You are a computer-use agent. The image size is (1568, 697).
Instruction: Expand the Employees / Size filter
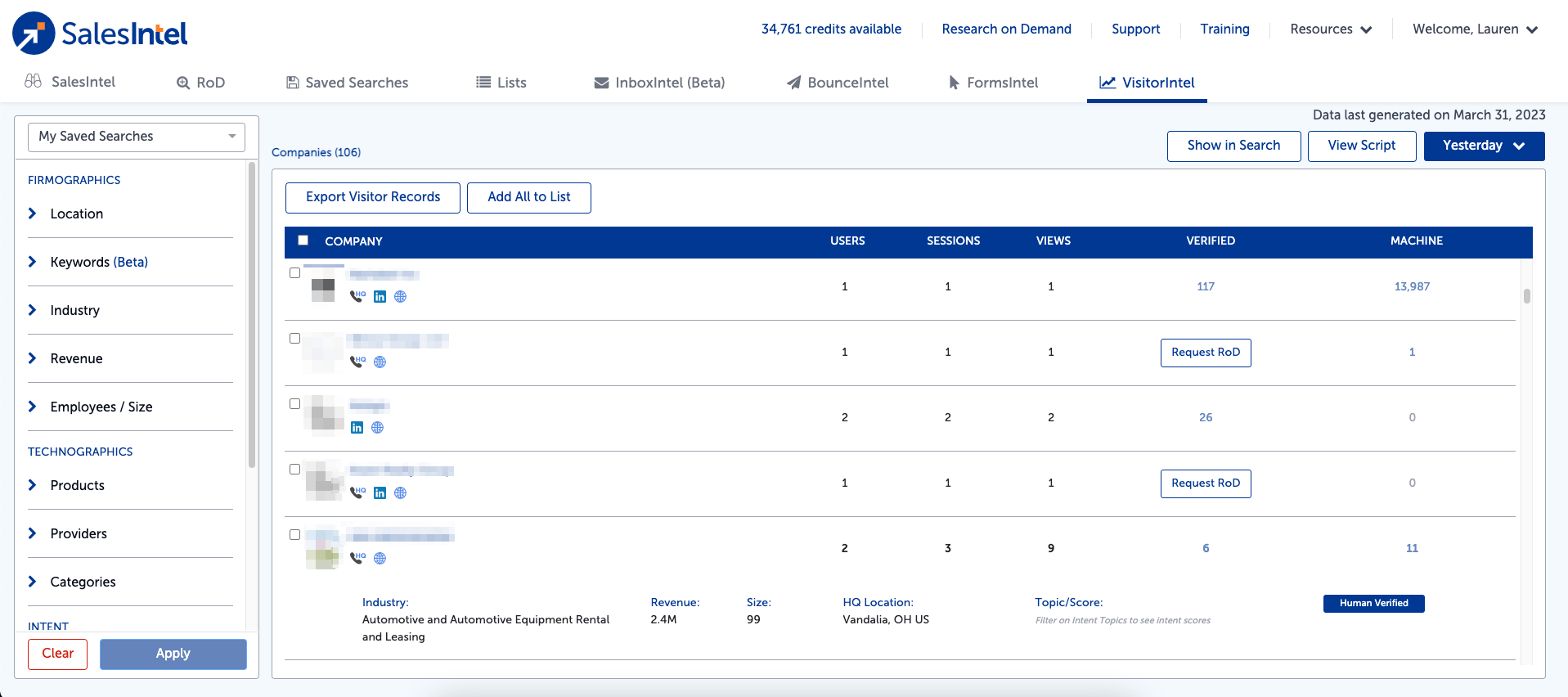(130, 407)
